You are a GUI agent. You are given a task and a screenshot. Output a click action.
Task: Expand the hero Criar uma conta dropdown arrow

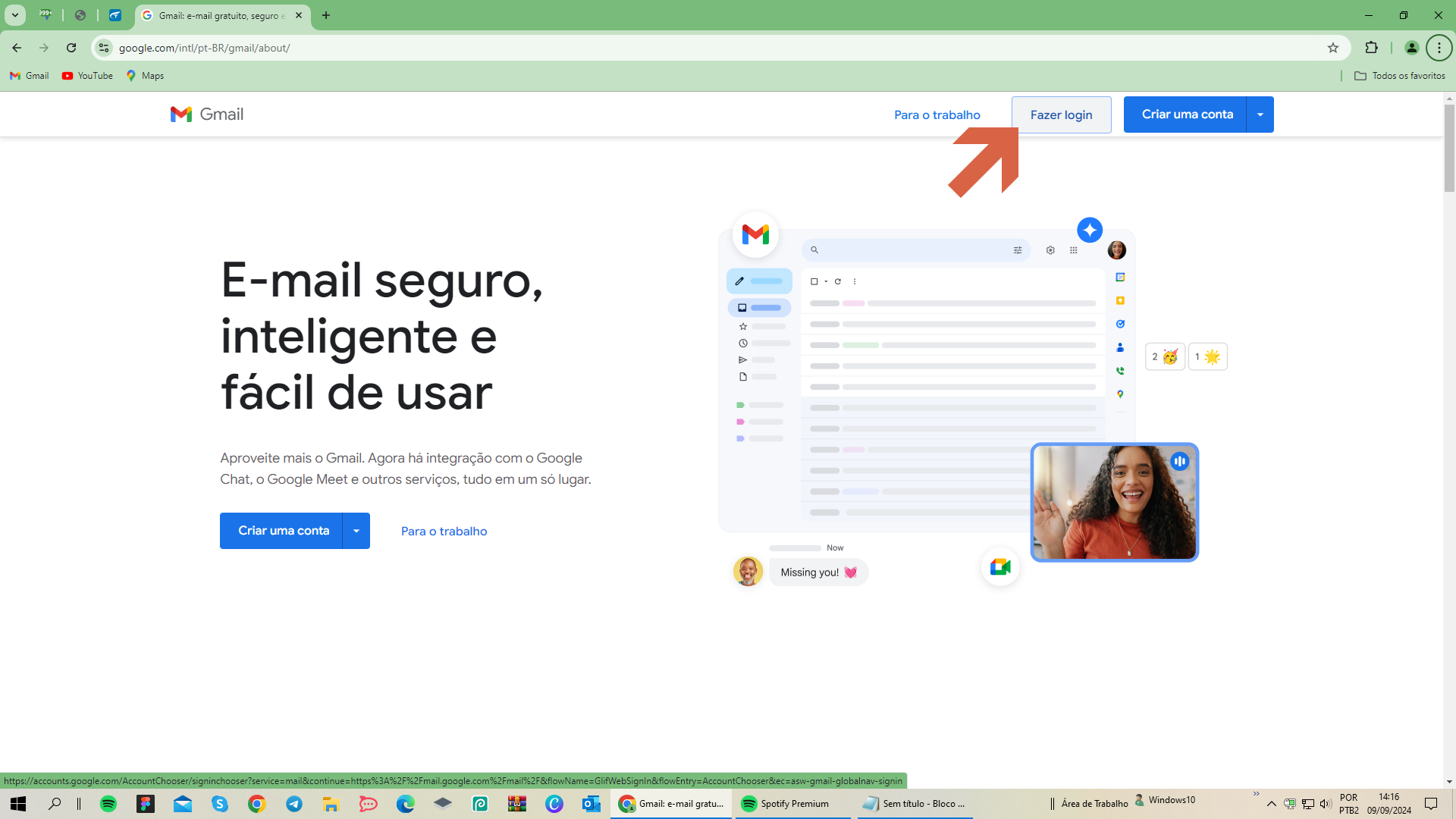point(356,531)
